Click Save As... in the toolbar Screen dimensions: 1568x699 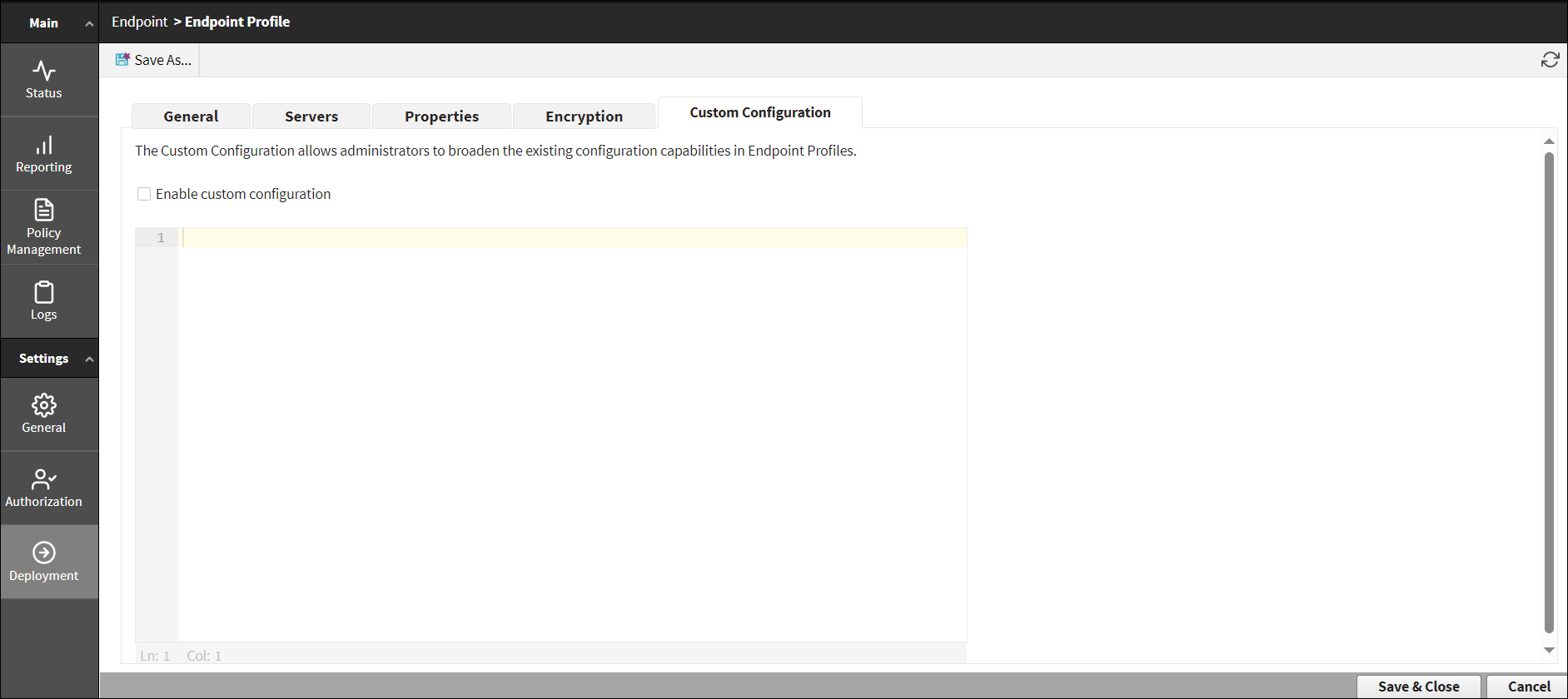154,60
